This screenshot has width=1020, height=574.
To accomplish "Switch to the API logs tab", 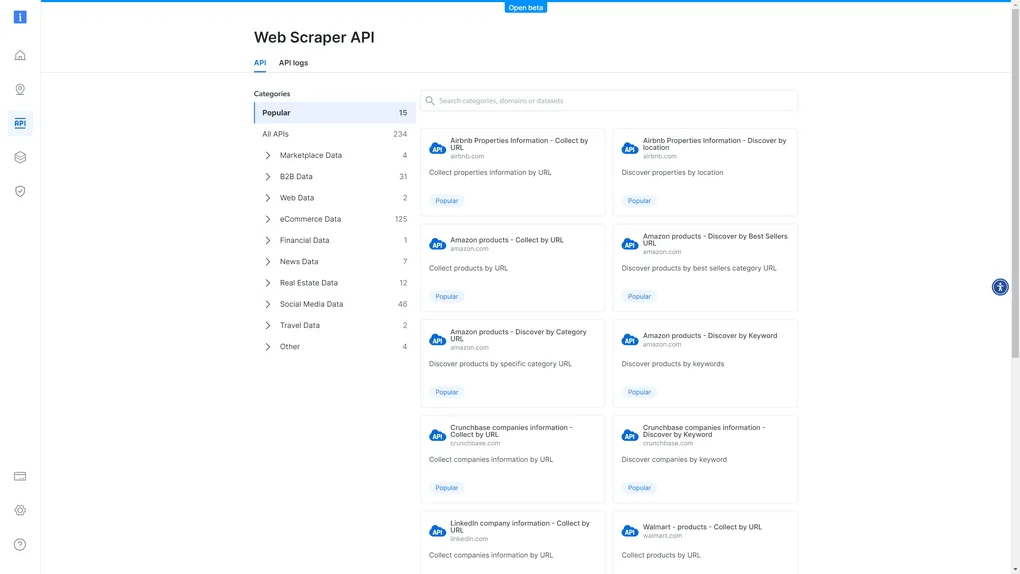I will click(x=293, y=63).
